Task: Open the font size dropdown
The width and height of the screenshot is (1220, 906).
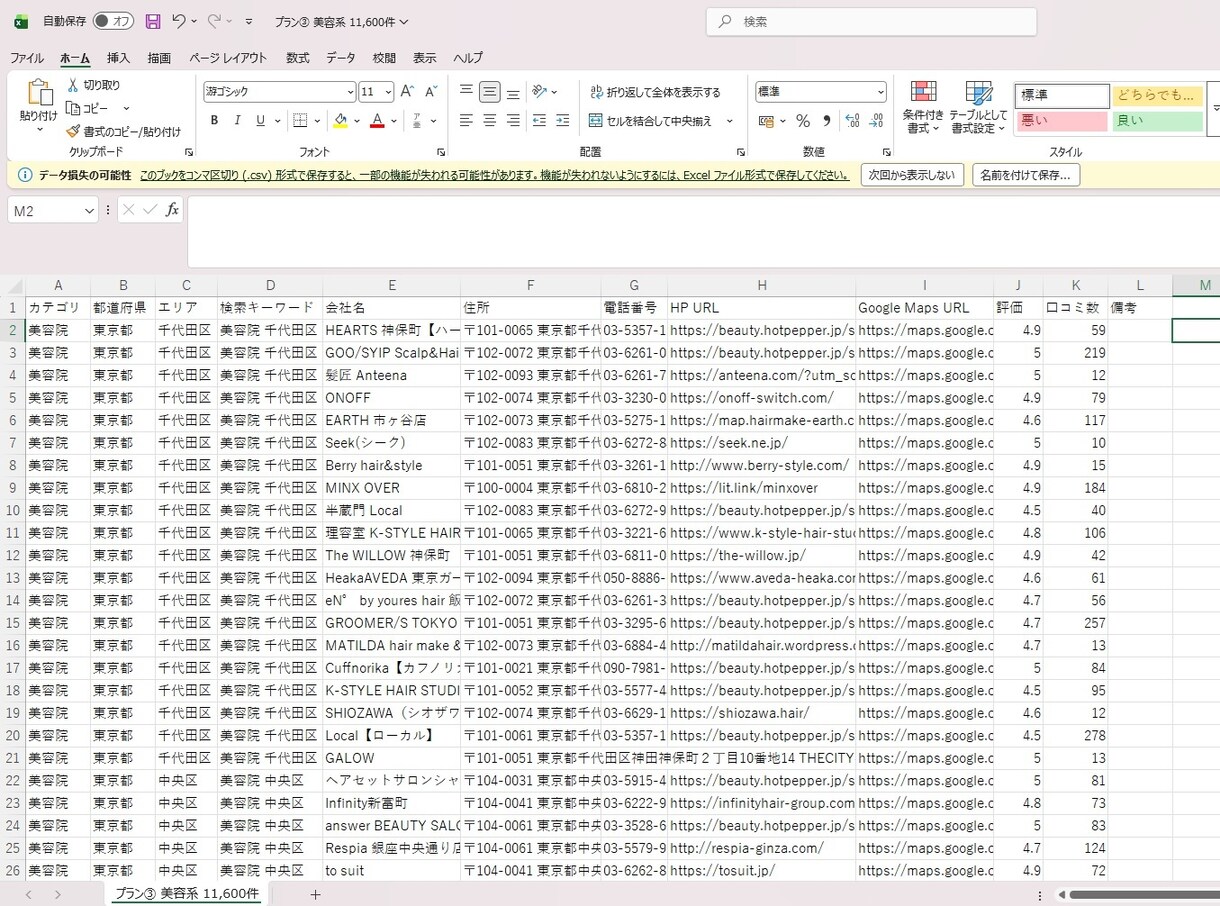Action: [x=388, y=92]
